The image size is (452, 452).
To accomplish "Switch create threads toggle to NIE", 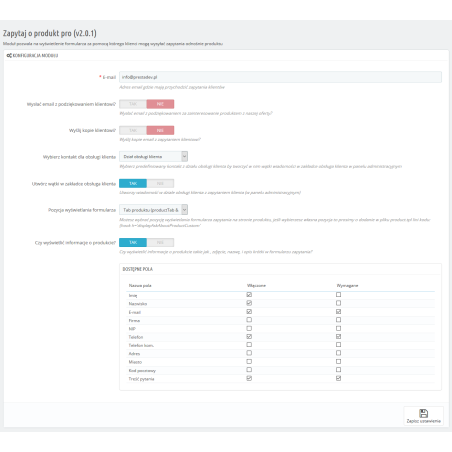I will 160,184.
